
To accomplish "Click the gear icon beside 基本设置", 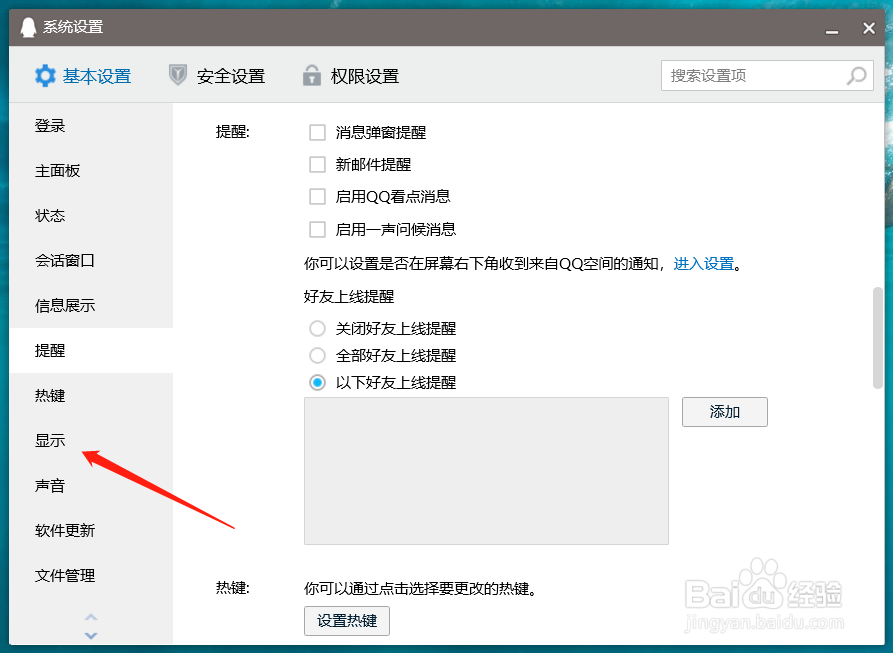I will pyautogui.click(x=45, y=75).
